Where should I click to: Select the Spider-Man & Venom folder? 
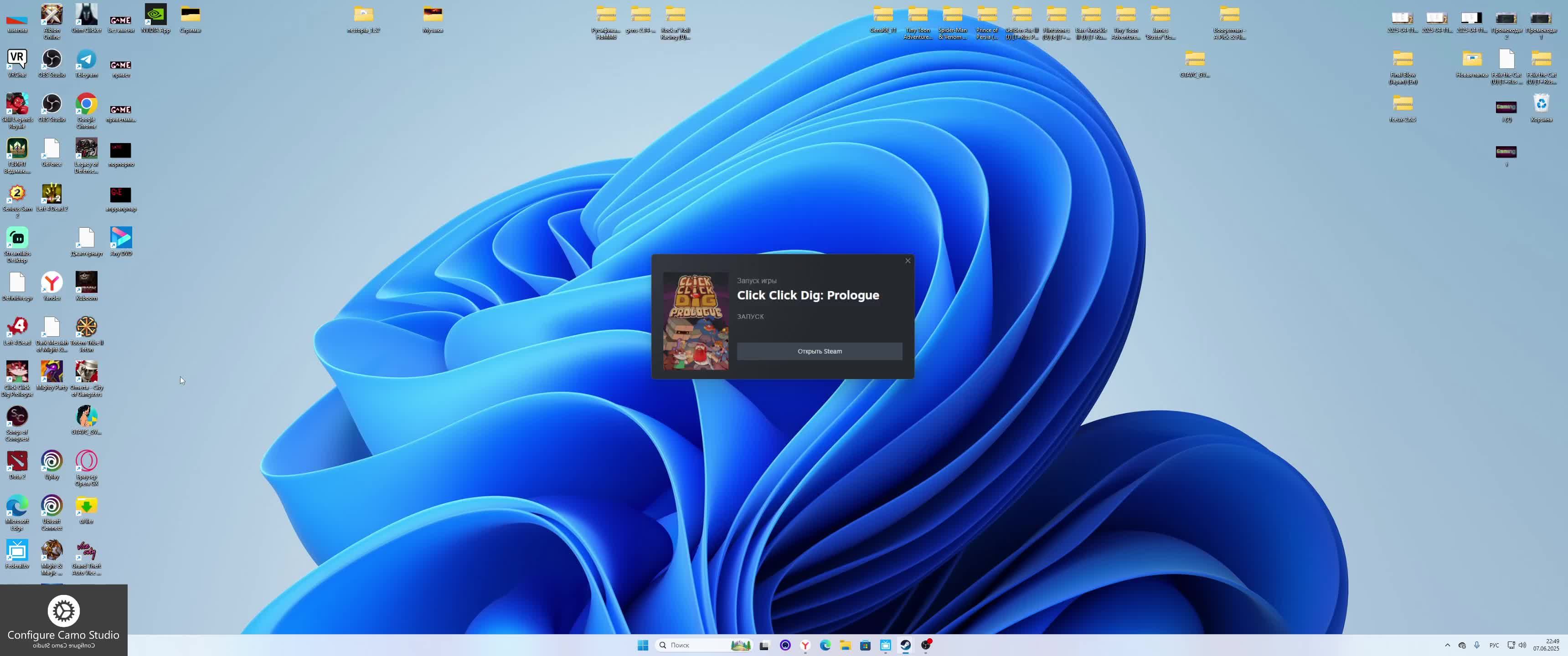coord(952,22)
